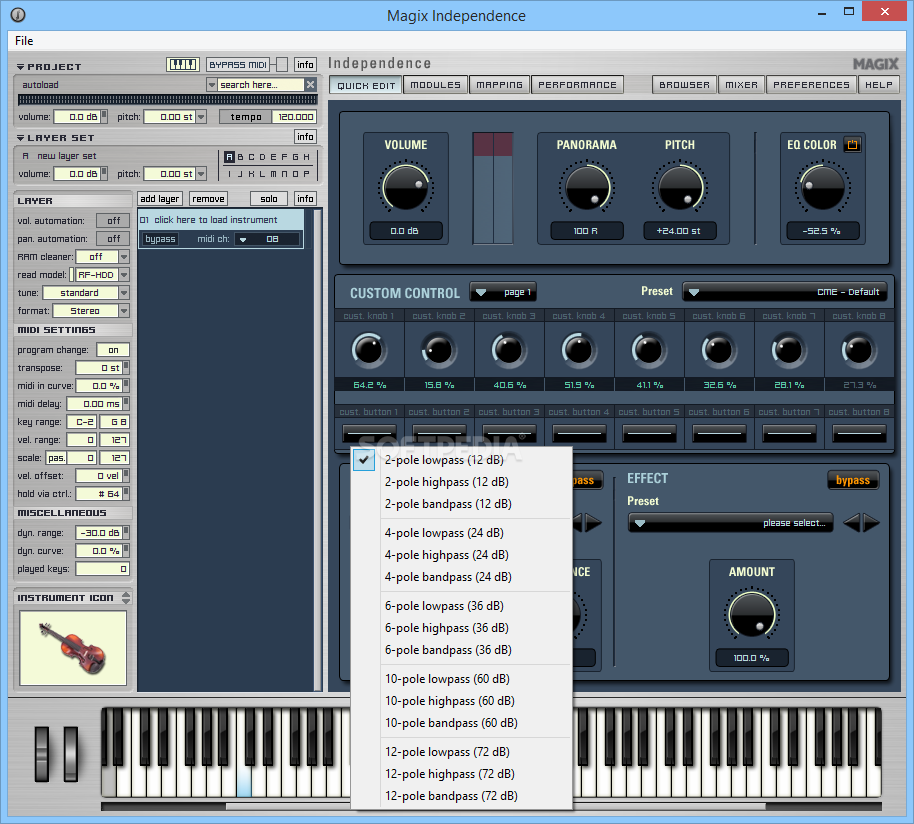Click cust. knob 6 at 32.6 %
914x824 pixels.
point(719,350)
